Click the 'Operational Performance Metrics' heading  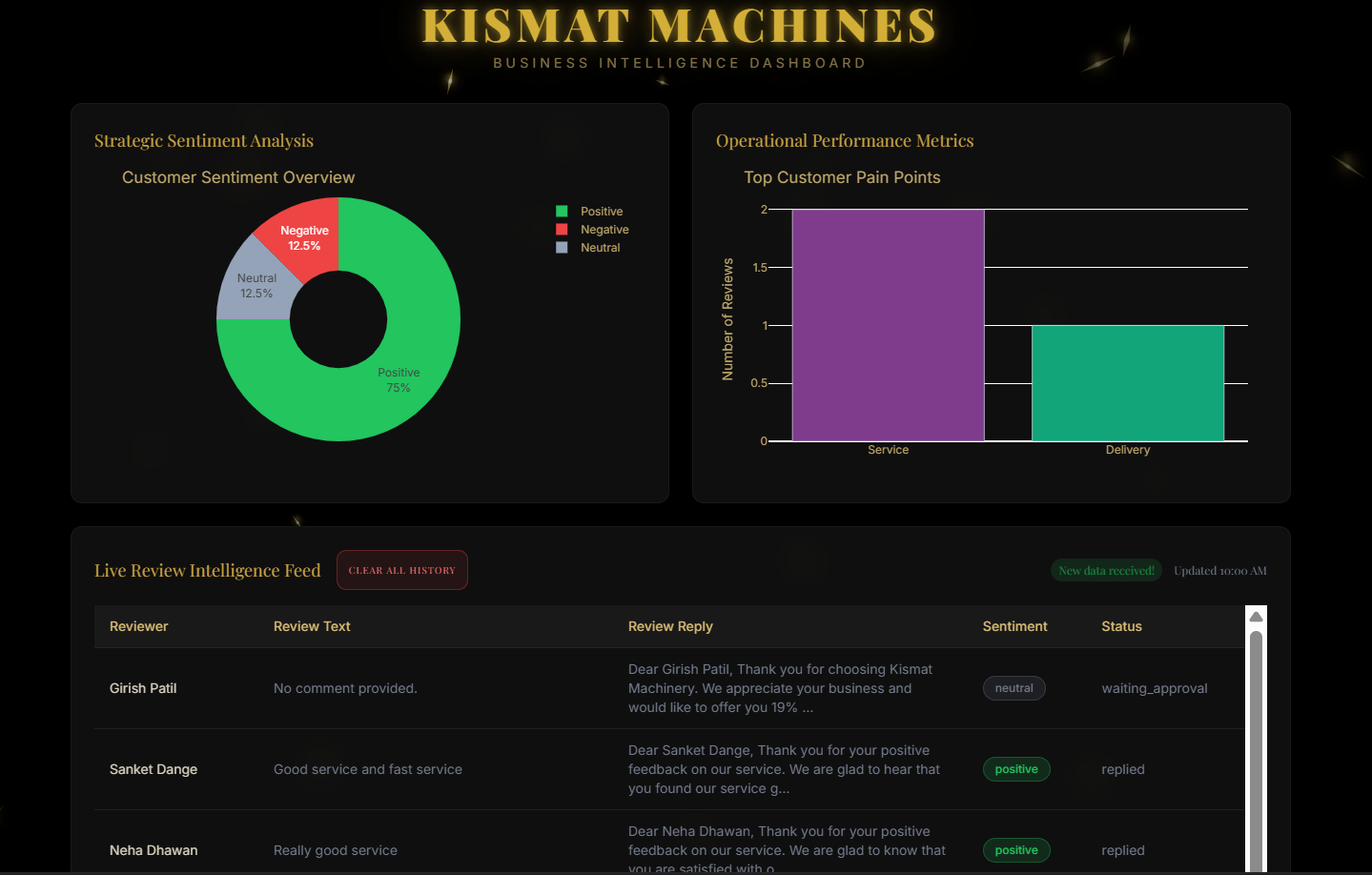pyautogui.click(x=845, y=141)
